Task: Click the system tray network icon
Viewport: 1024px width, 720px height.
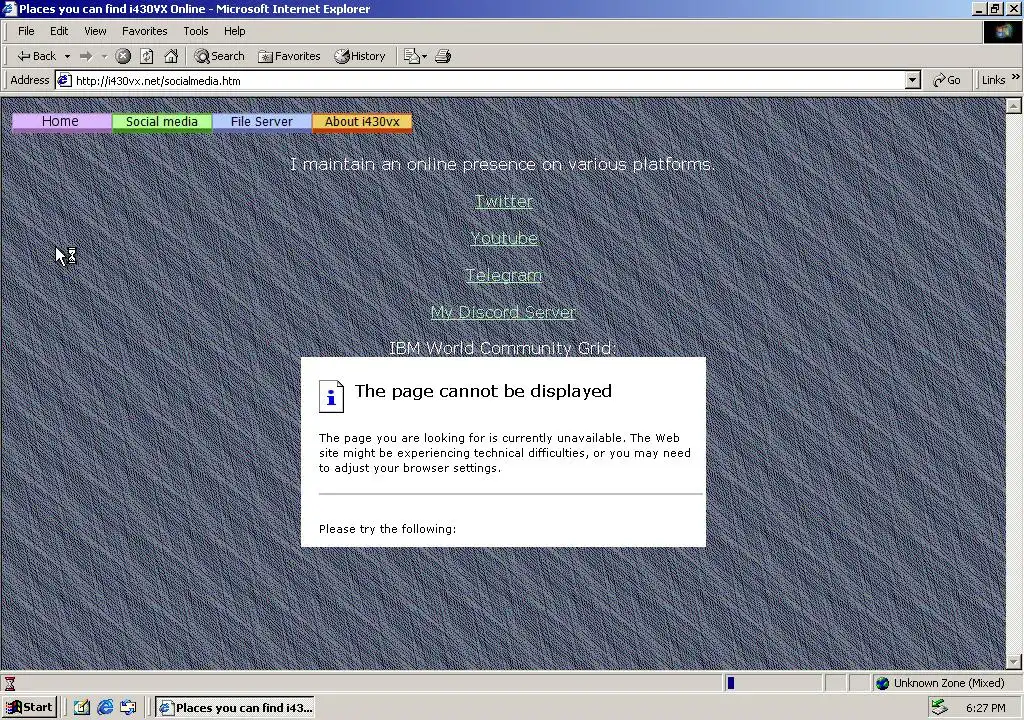Action: point(940,707)
